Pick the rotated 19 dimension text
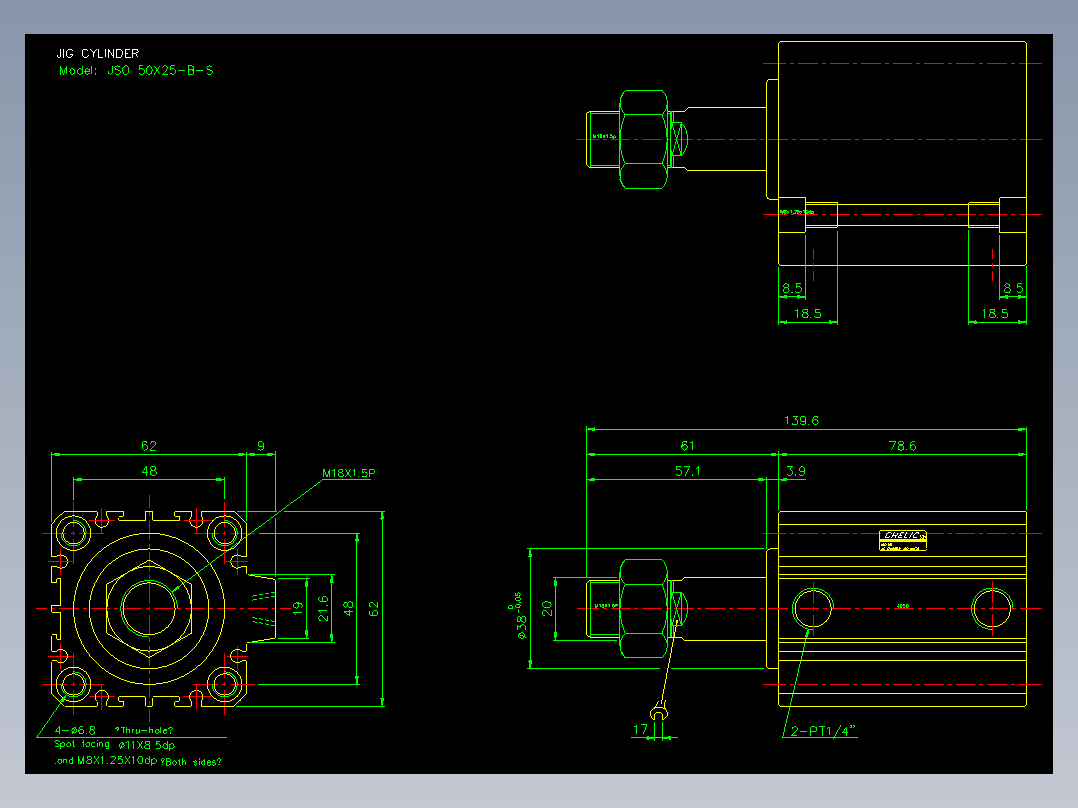Viewport: 1078px width, 808px height. [x=298, y=609]
